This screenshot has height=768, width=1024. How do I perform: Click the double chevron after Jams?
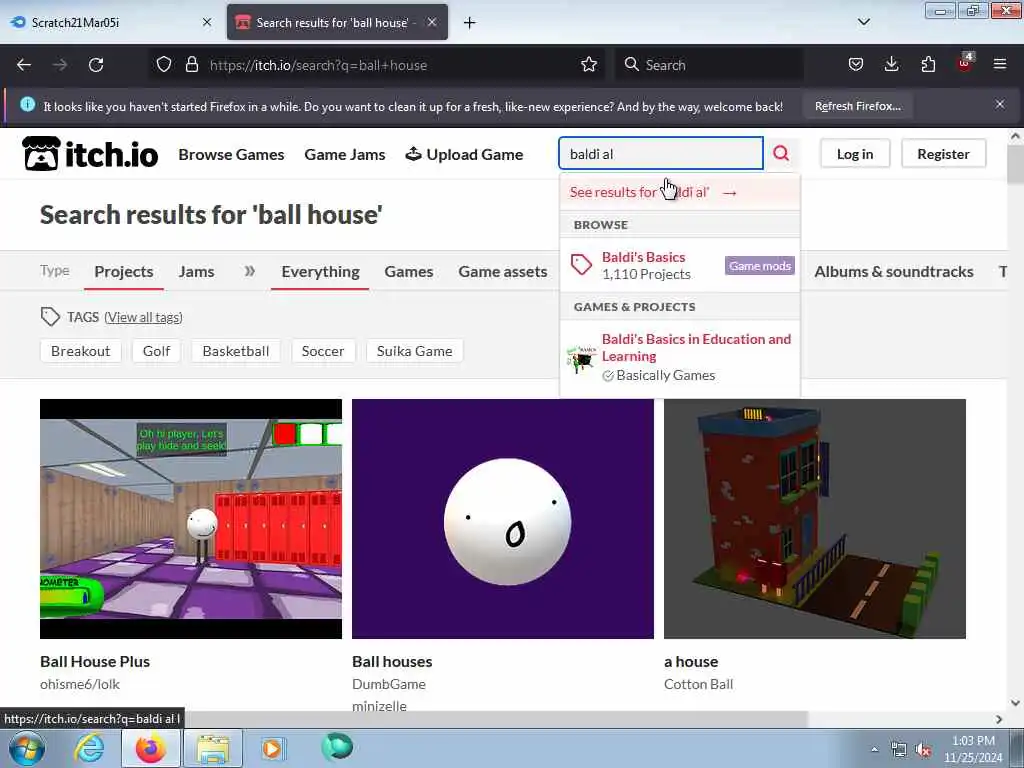(249, 271)
